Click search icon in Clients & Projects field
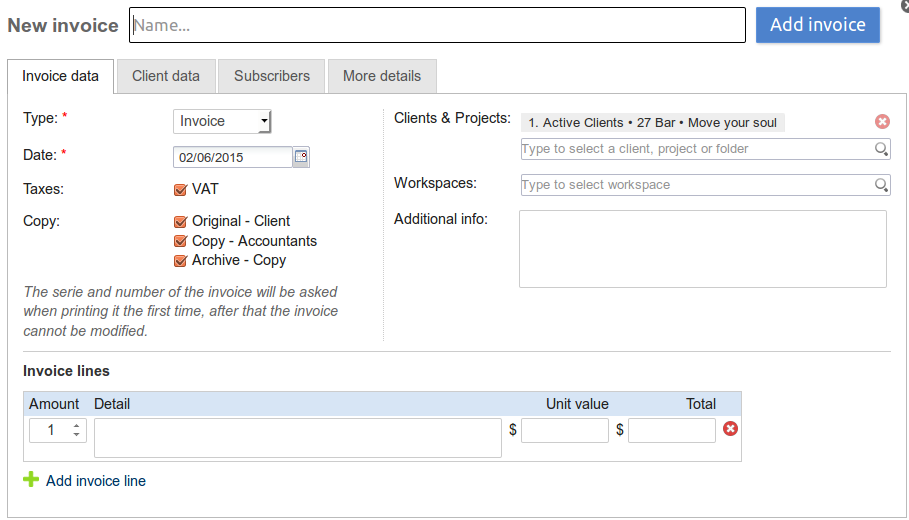 click(x=881, y=149)
